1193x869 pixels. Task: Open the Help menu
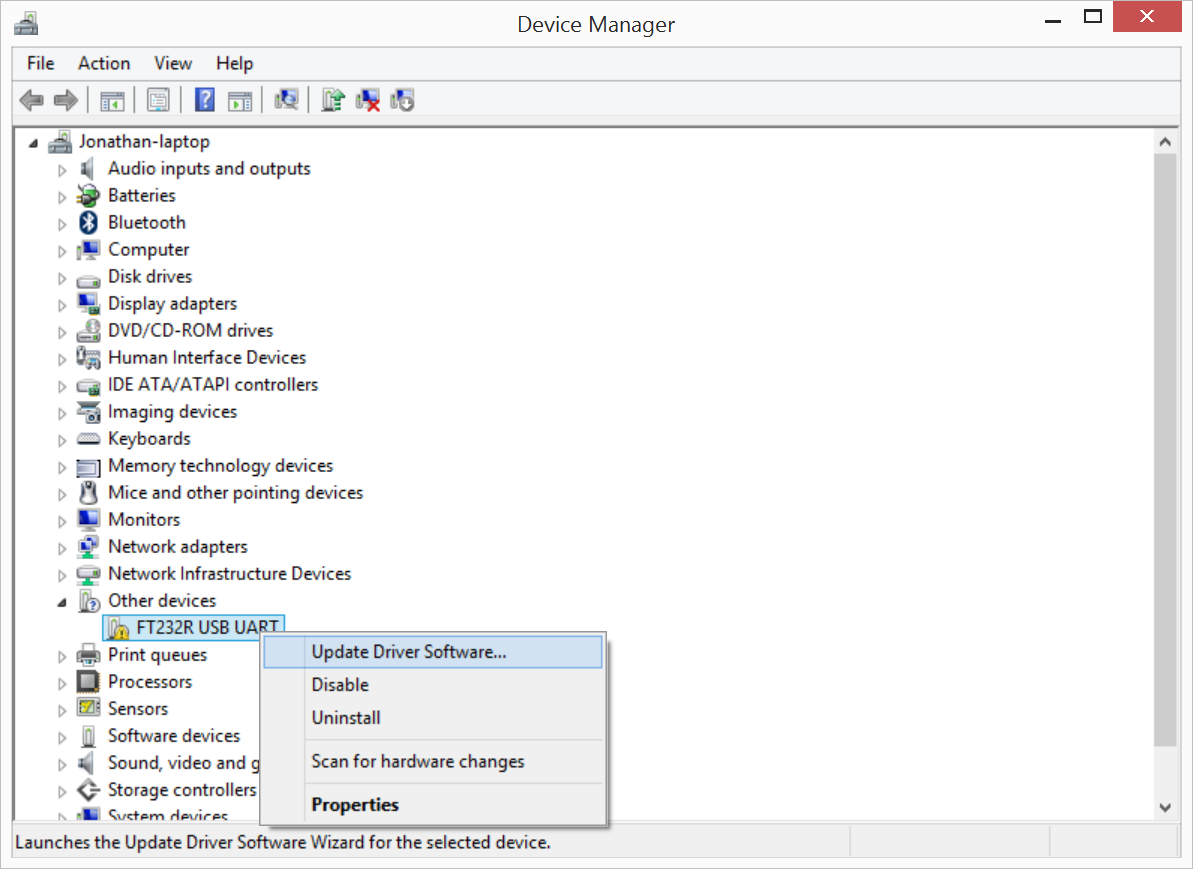[x=234, y=63]
